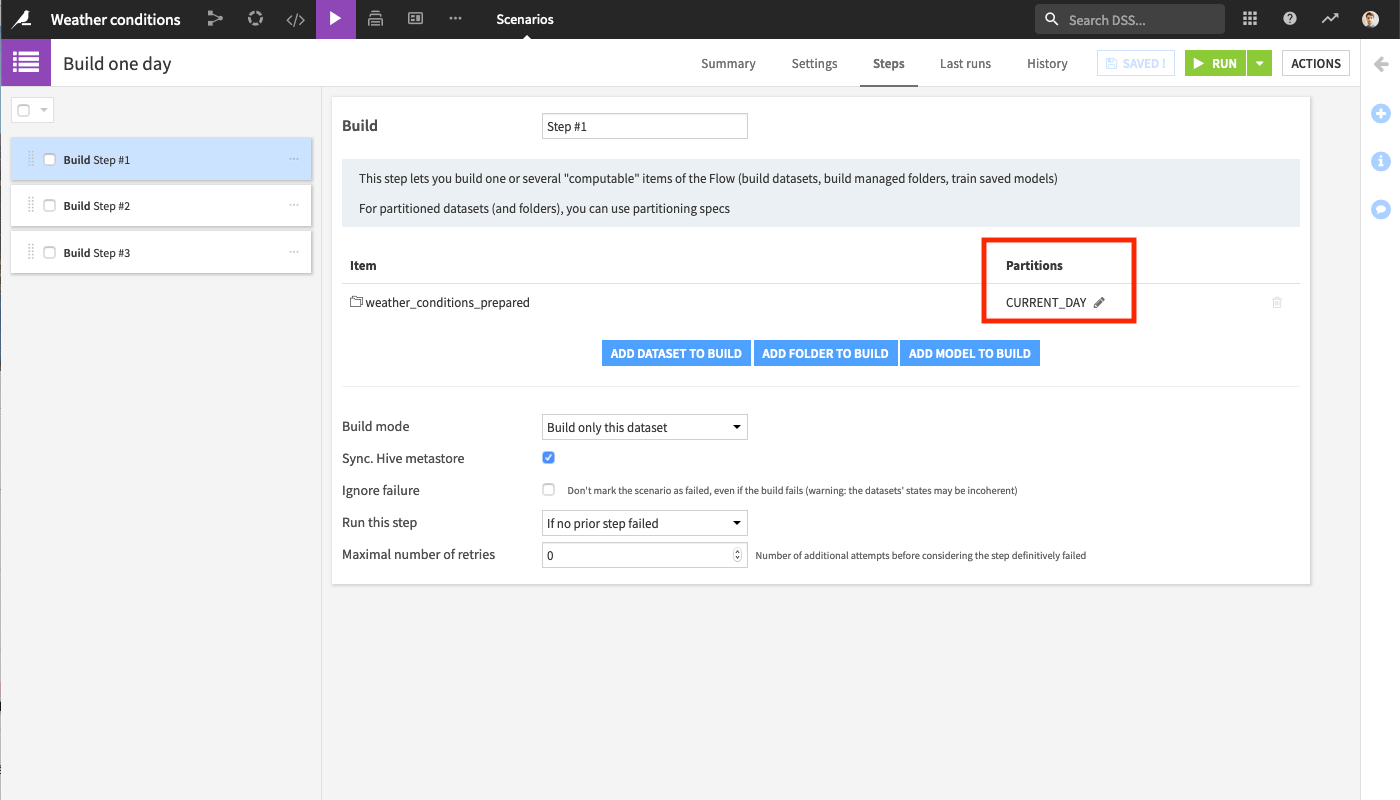Open the Build mode dropdown

644,427
